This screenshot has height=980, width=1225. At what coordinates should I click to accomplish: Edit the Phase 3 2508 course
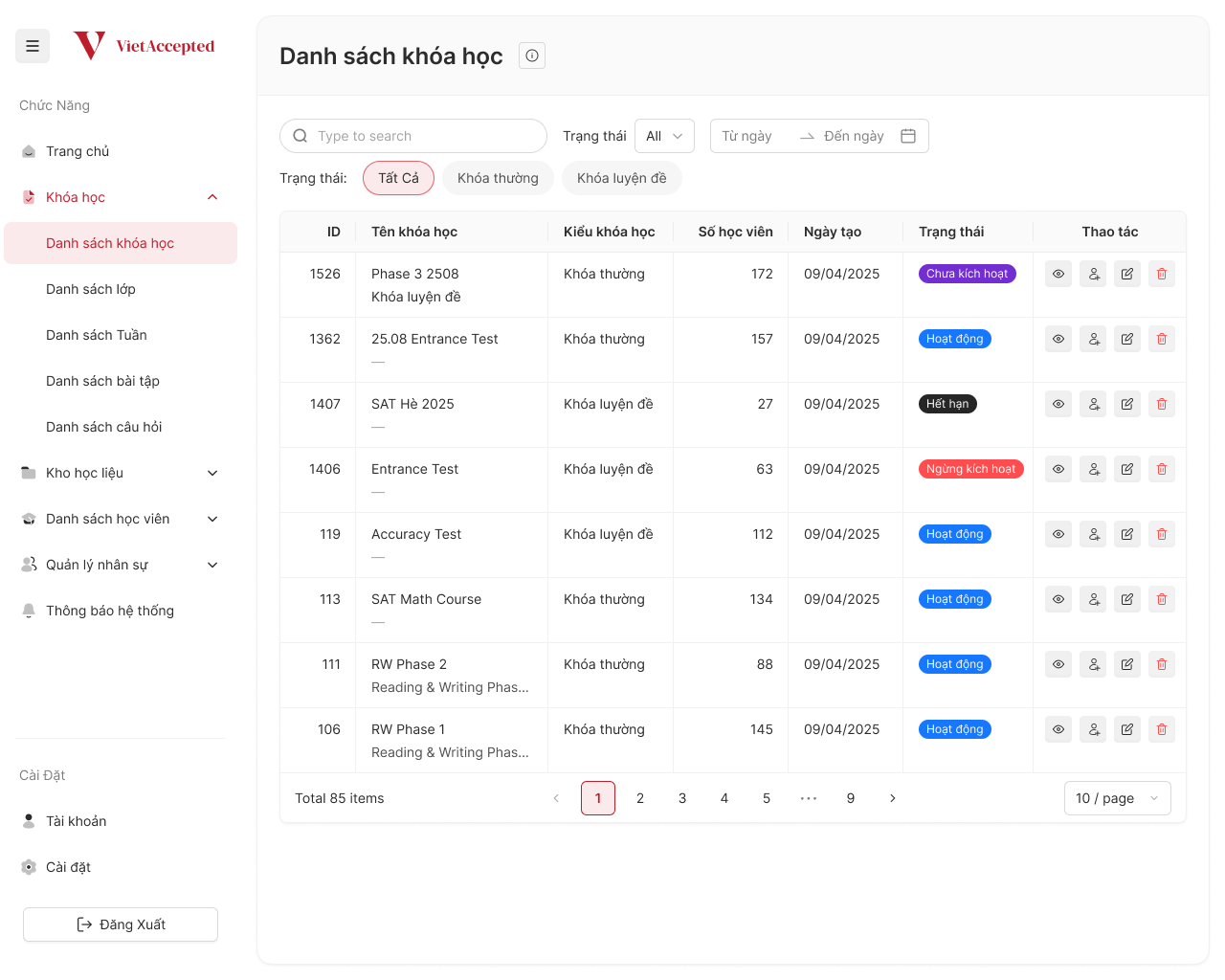coord(1127,274)
